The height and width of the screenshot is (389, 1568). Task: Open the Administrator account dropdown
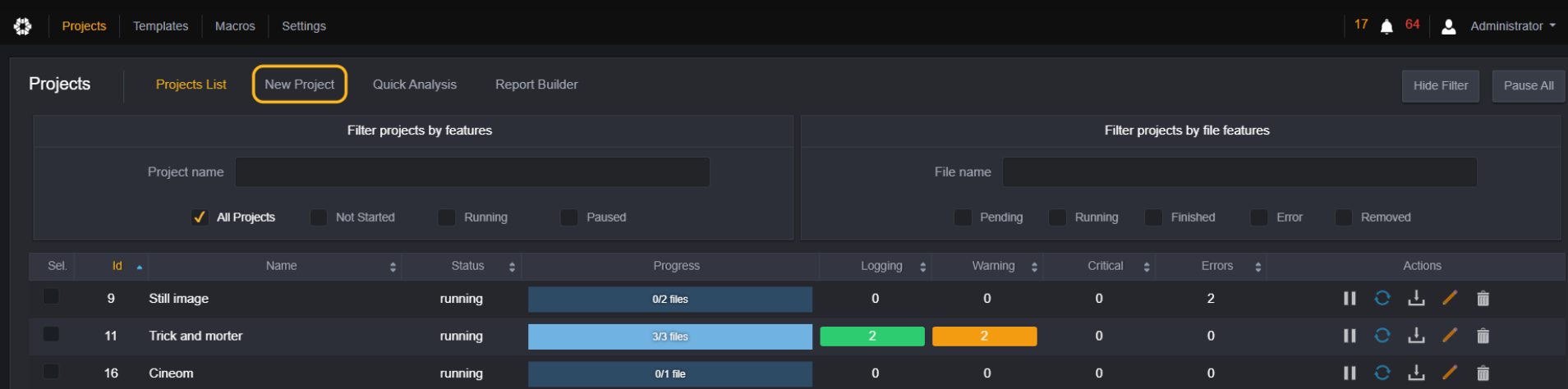tap(1512, 26)
